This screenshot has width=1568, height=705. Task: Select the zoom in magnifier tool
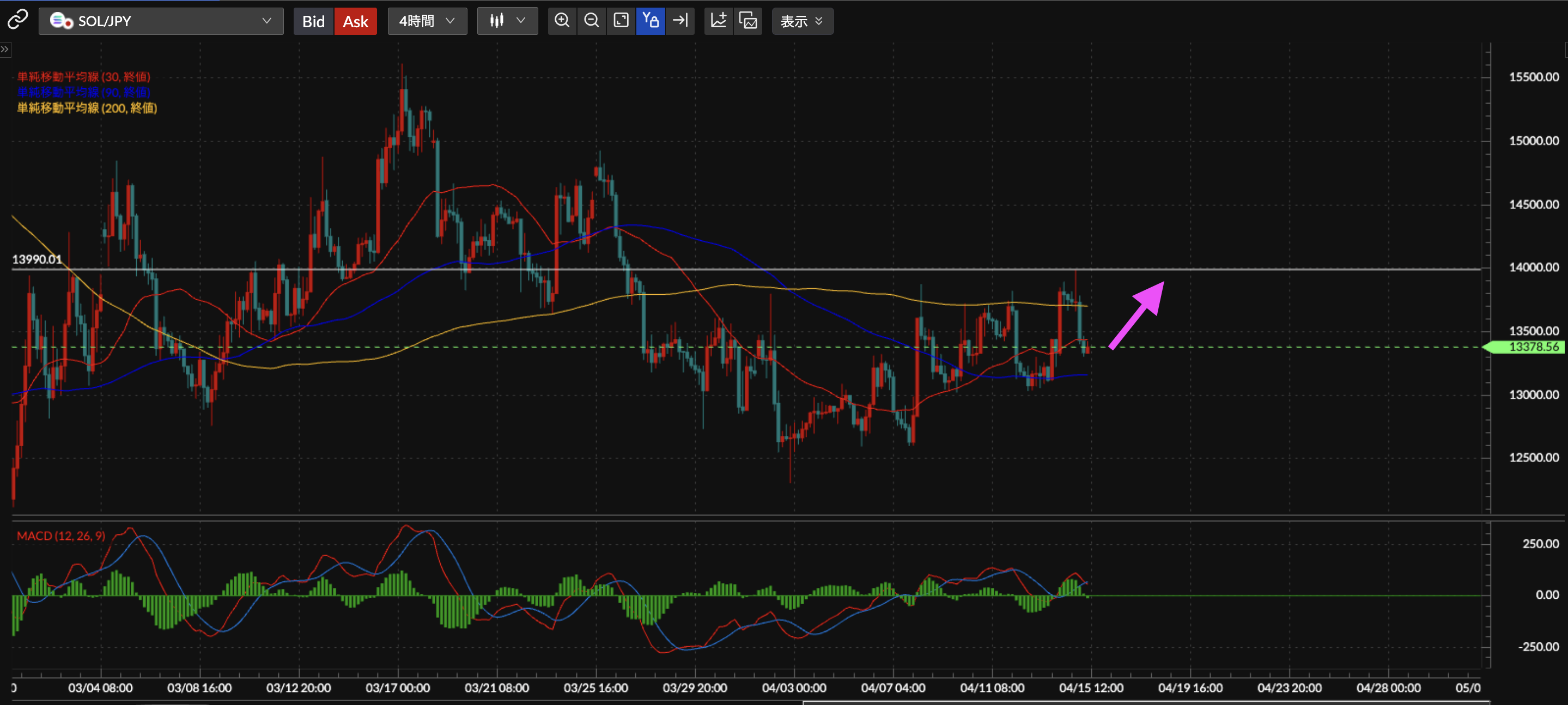561,21
